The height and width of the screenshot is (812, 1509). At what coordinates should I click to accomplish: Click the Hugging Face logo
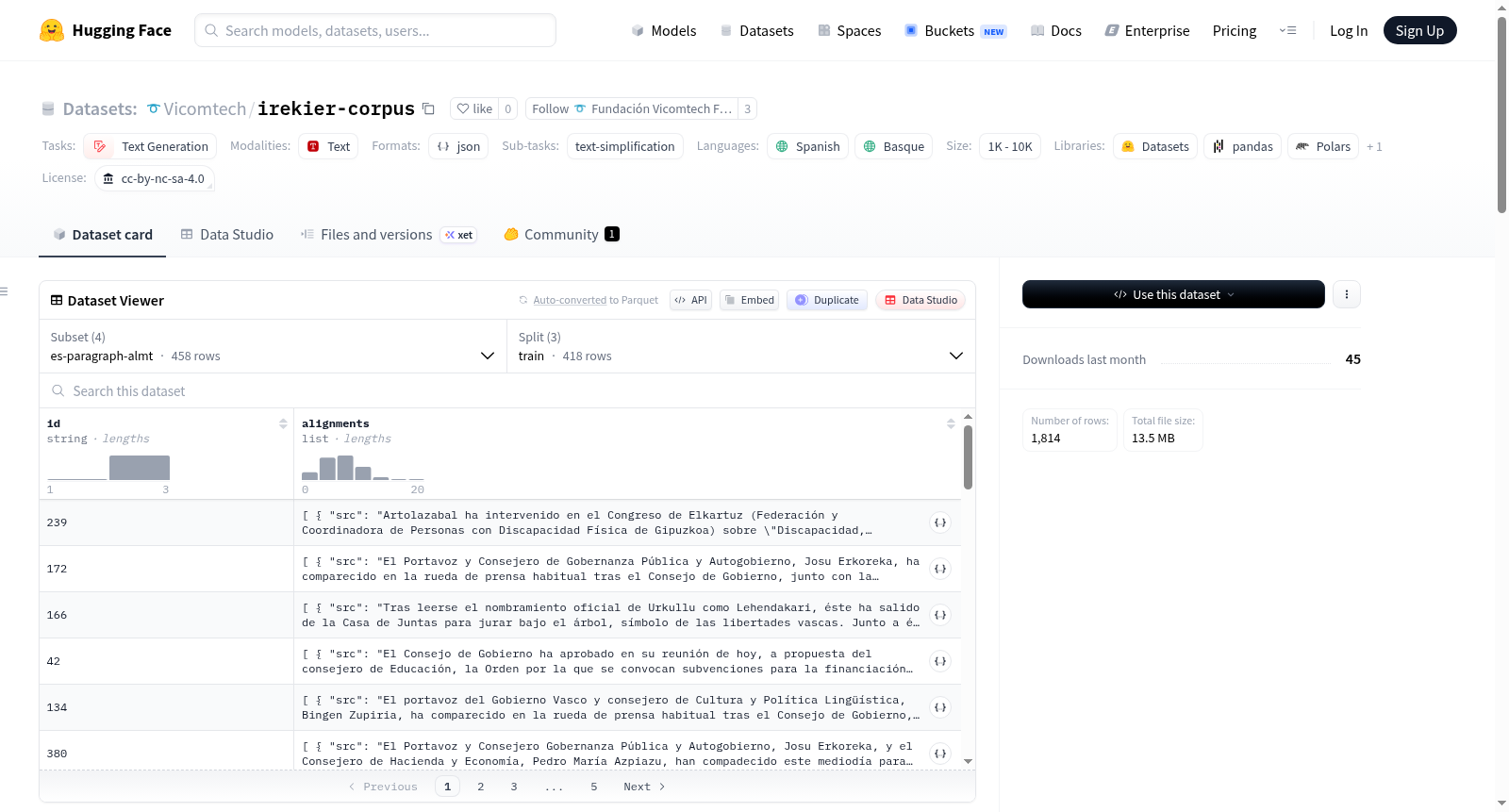106,30
